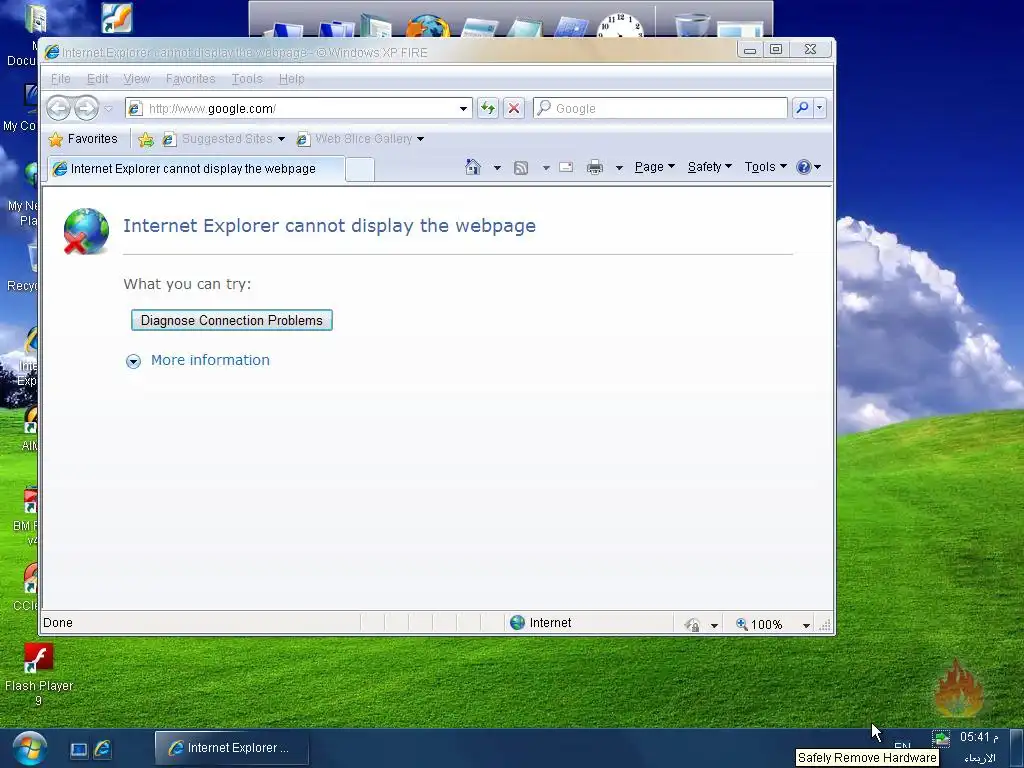Click the Start orb button
The width and height of the screenshot is (1024, 768).
pyautogui.click(x=29, y=749)
